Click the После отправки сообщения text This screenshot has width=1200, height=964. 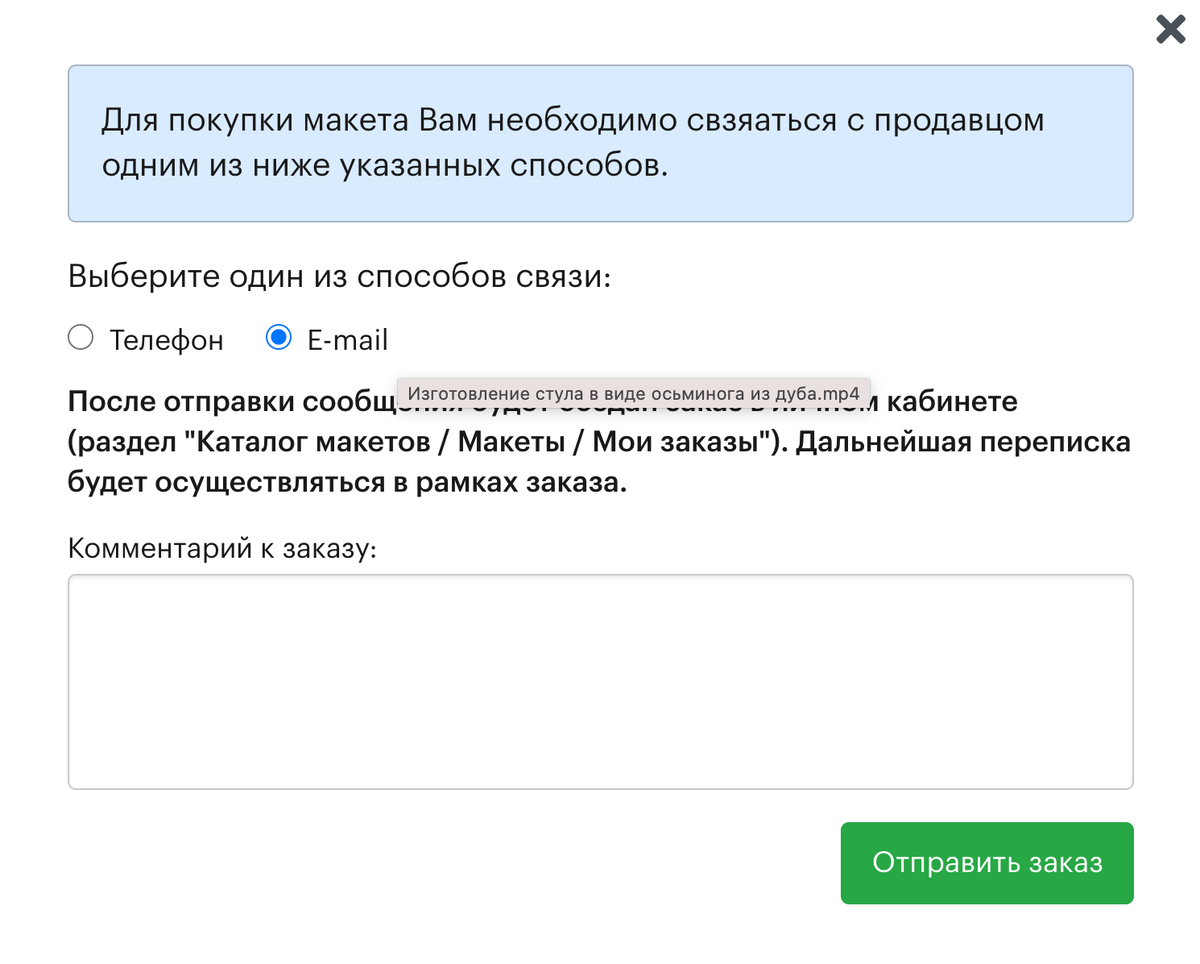[x=230, y=403]
